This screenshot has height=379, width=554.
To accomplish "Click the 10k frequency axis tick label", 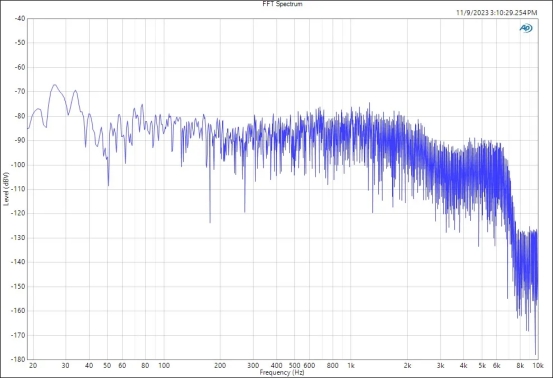I will [x=538, y=366].
